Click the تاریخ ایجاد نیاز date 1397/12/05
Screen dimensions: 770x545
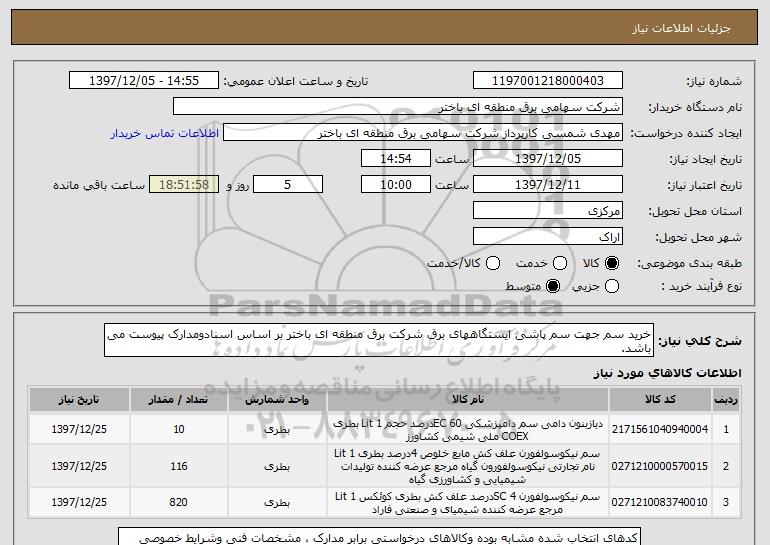click(548, 159)
